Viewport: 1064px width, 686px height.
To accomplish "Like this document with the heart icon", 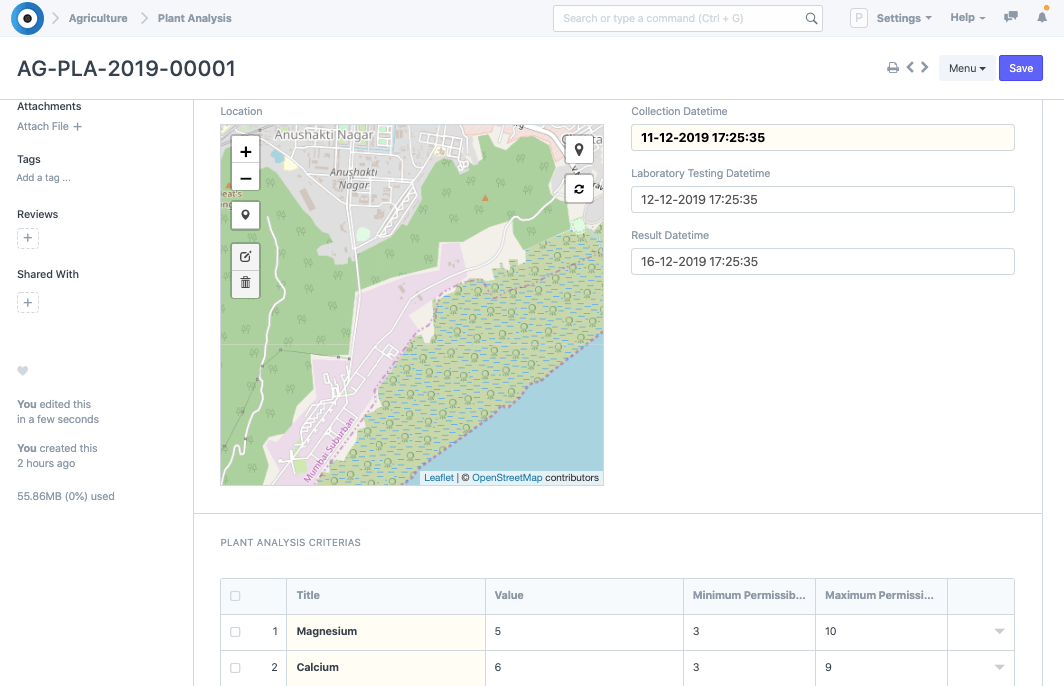I will 23,371.
